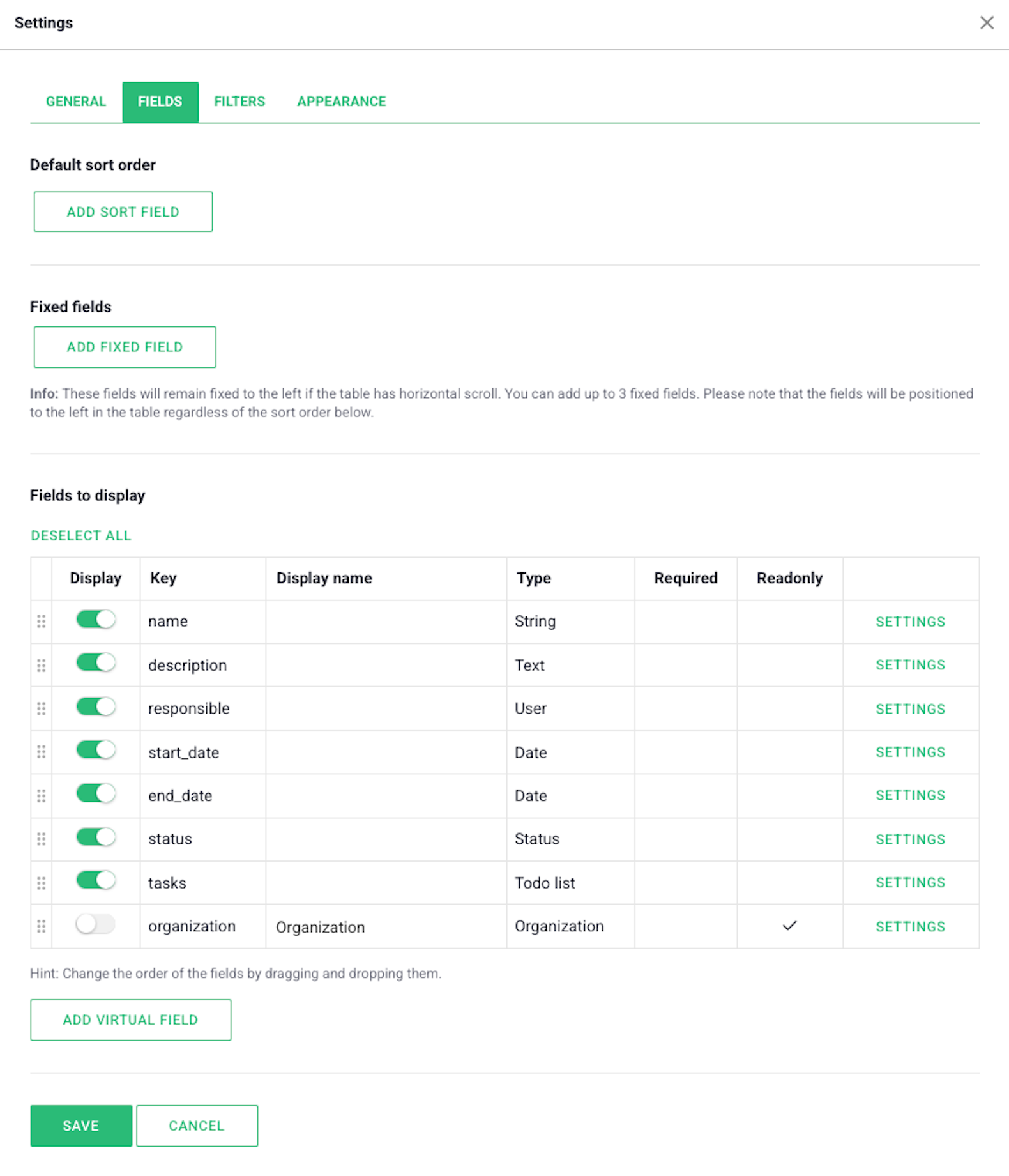Viewport: 1009px width, 1176px height.
Task: Click the readonly checkmark in organization row
Action: tap(789, 926)
